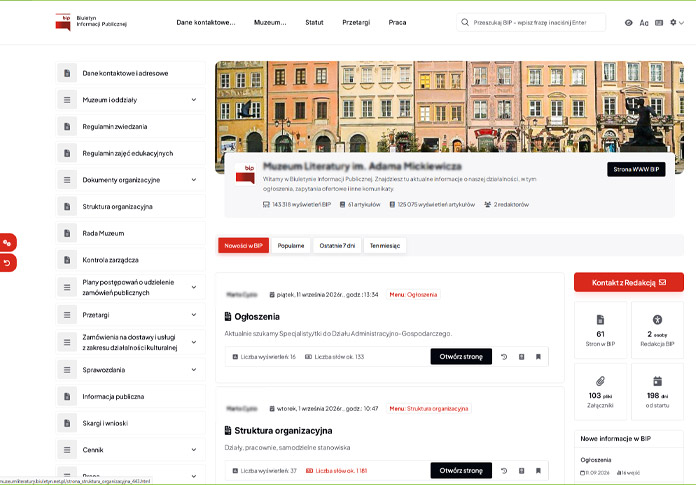Click Otwórz stronę for Struktura organizacyjna
The width and height of the screenshot is (696, 485).
[x=461, y=470]
